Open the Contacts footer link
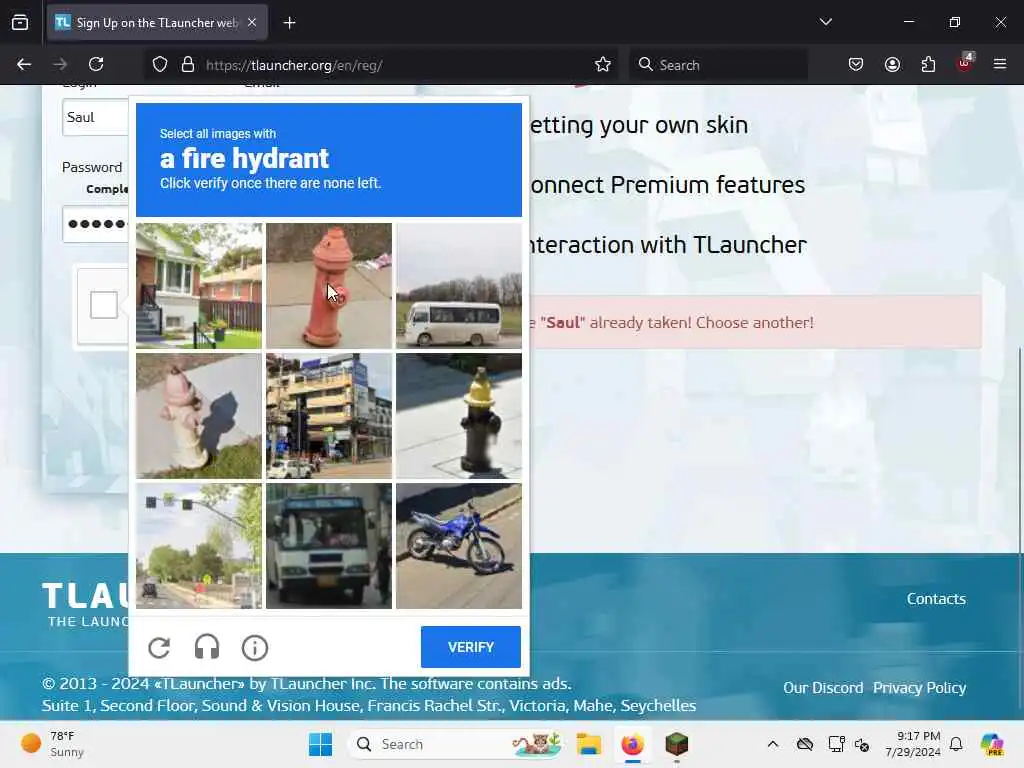 936,599
